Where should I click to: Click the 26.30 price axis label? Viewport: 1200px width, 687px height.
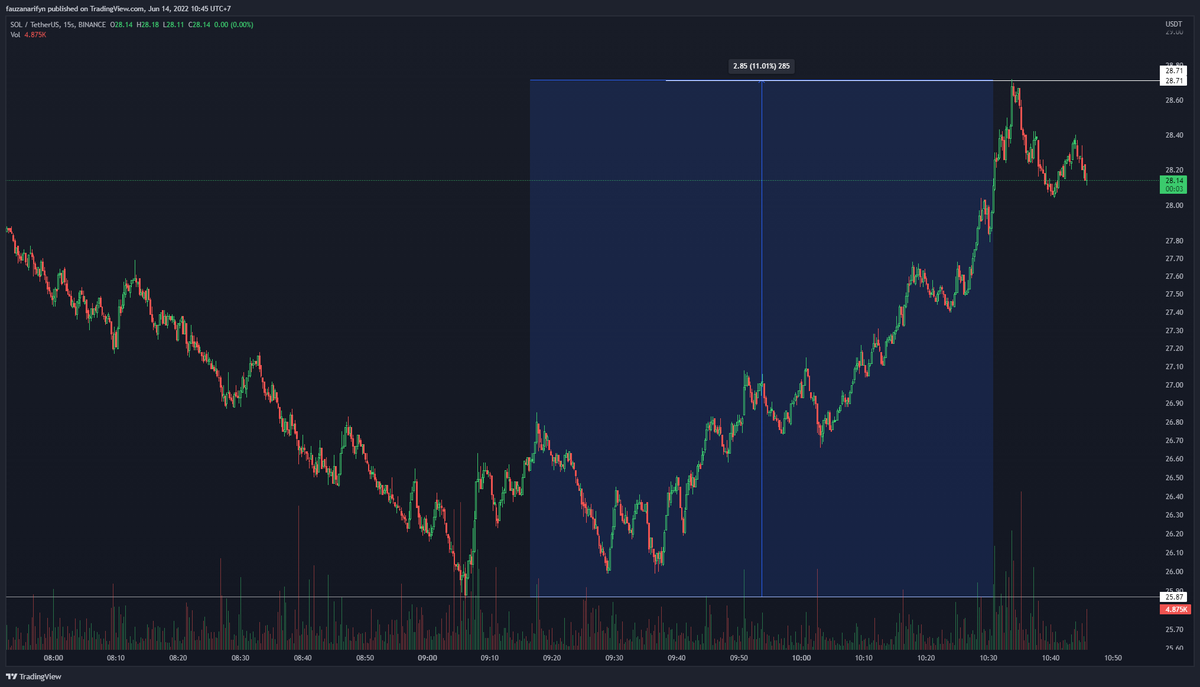pyautogui.click(x=1174, y=515)
